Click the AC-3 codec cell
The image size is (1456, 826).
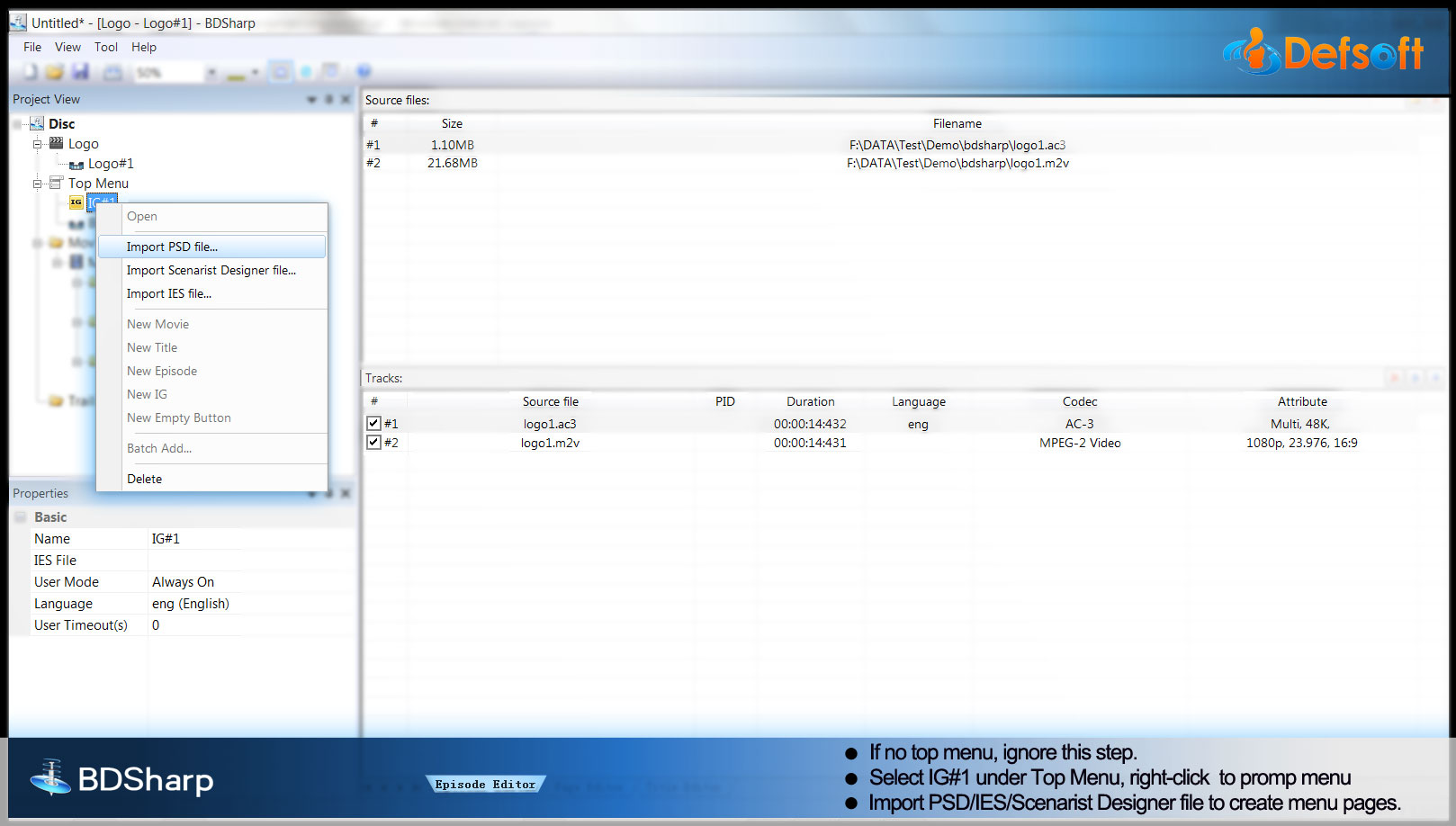click(x=1080, y=424)
